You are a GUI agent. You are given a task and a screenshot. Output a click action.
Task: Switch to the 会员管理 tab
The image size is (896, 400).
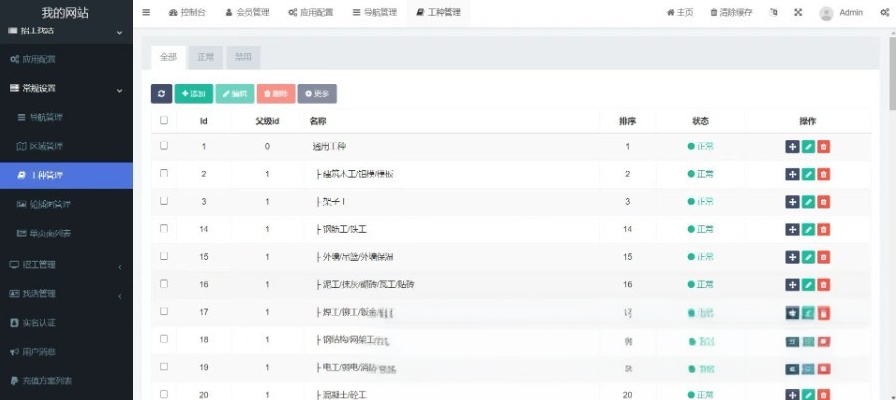point(247,13)
